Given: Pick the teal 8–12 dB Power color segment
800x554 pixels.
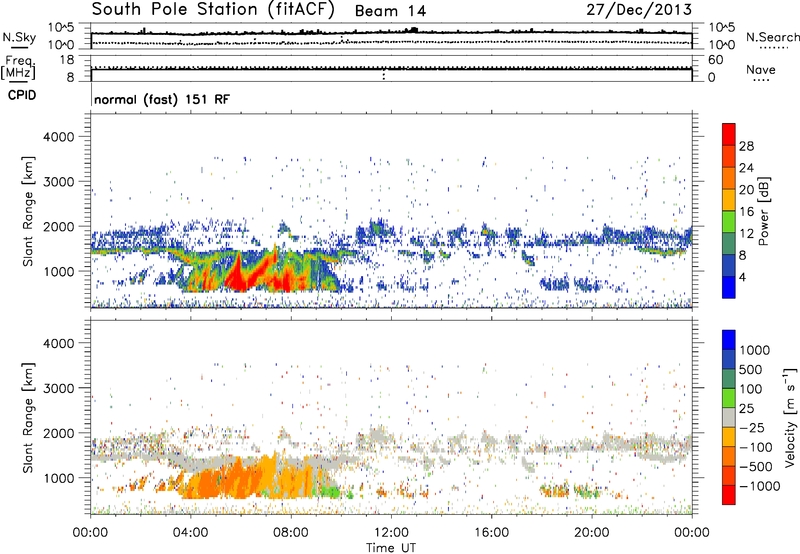Looking at the screenshot, I should pos(729,244).
